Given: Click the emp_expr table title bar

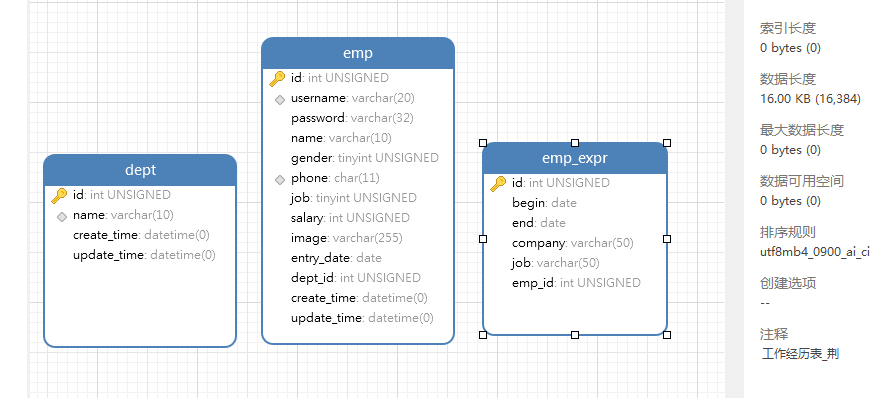Looking at the screenshot, I should point(575,158).
